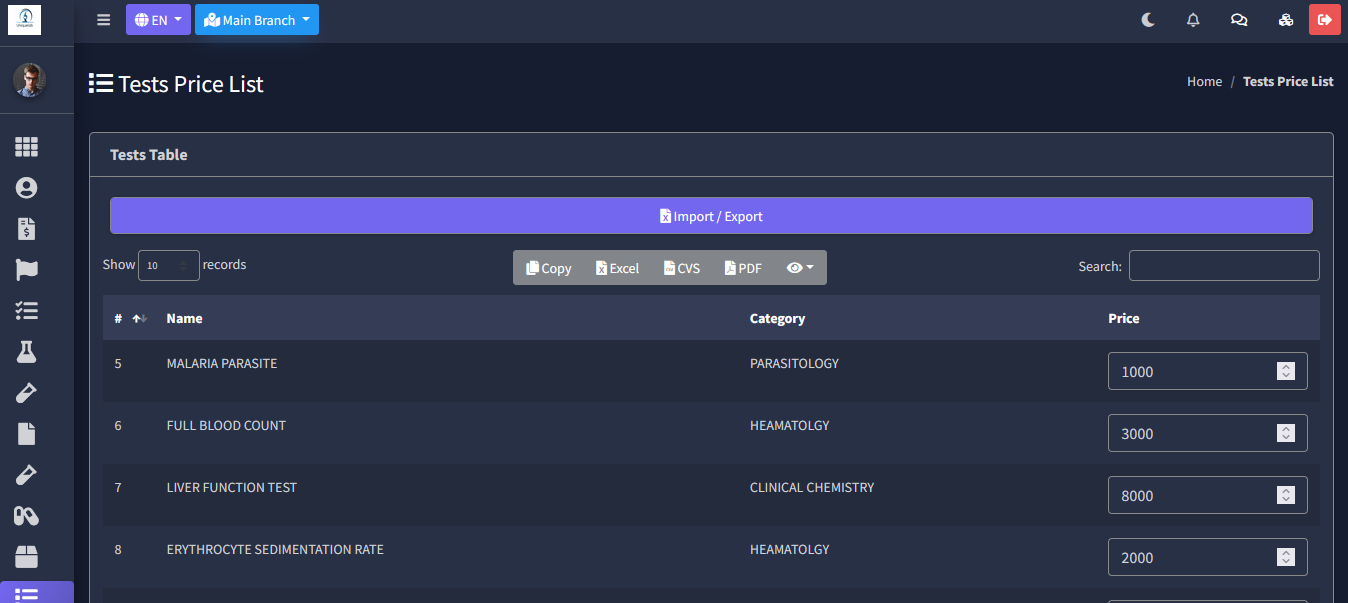
Task: Click the invoice dollar icon in sidebar
Action: tap(26, 229)
